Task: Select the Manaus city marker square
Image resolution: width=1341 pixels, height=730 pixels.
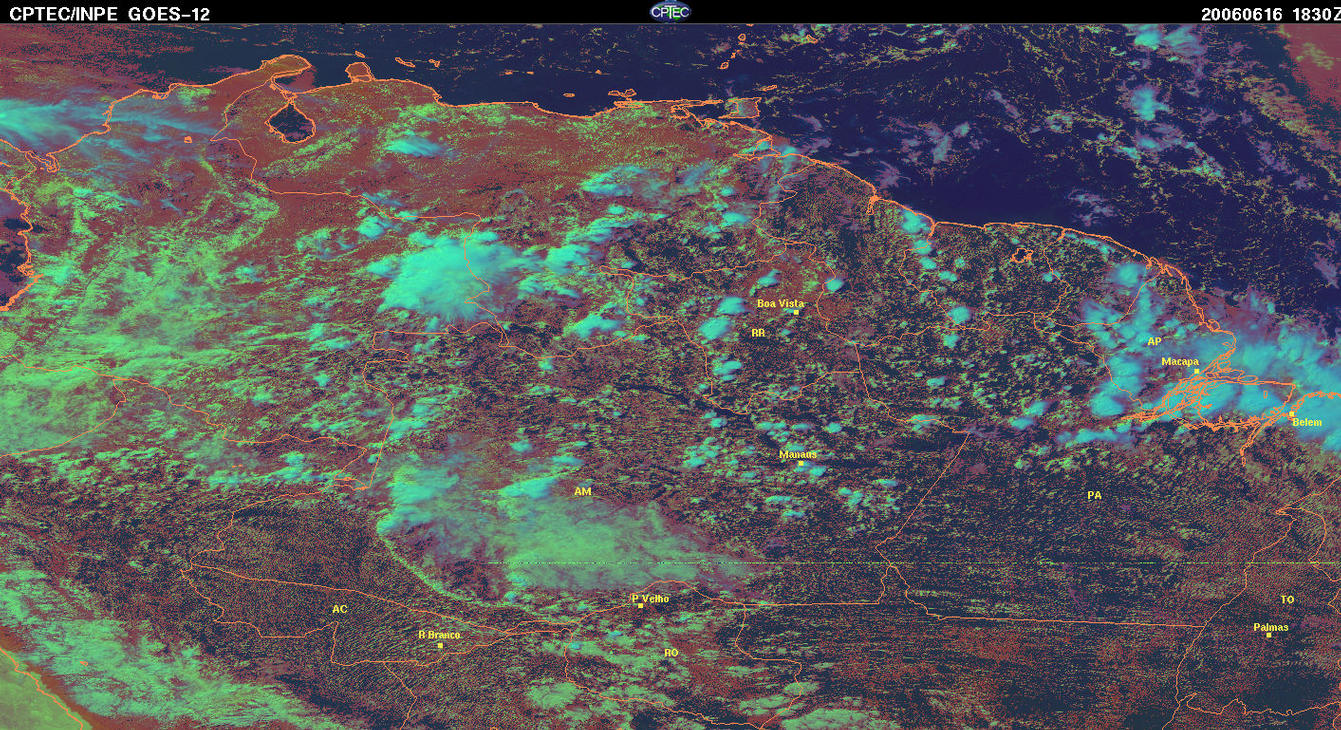Action: [x=800, y=463]
